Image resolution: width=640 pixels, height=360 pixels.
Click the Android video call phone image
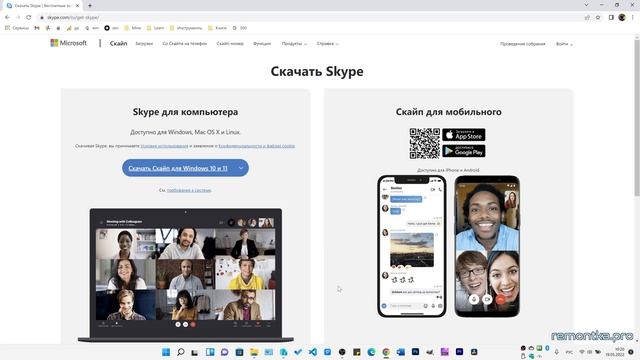(487, 246)
